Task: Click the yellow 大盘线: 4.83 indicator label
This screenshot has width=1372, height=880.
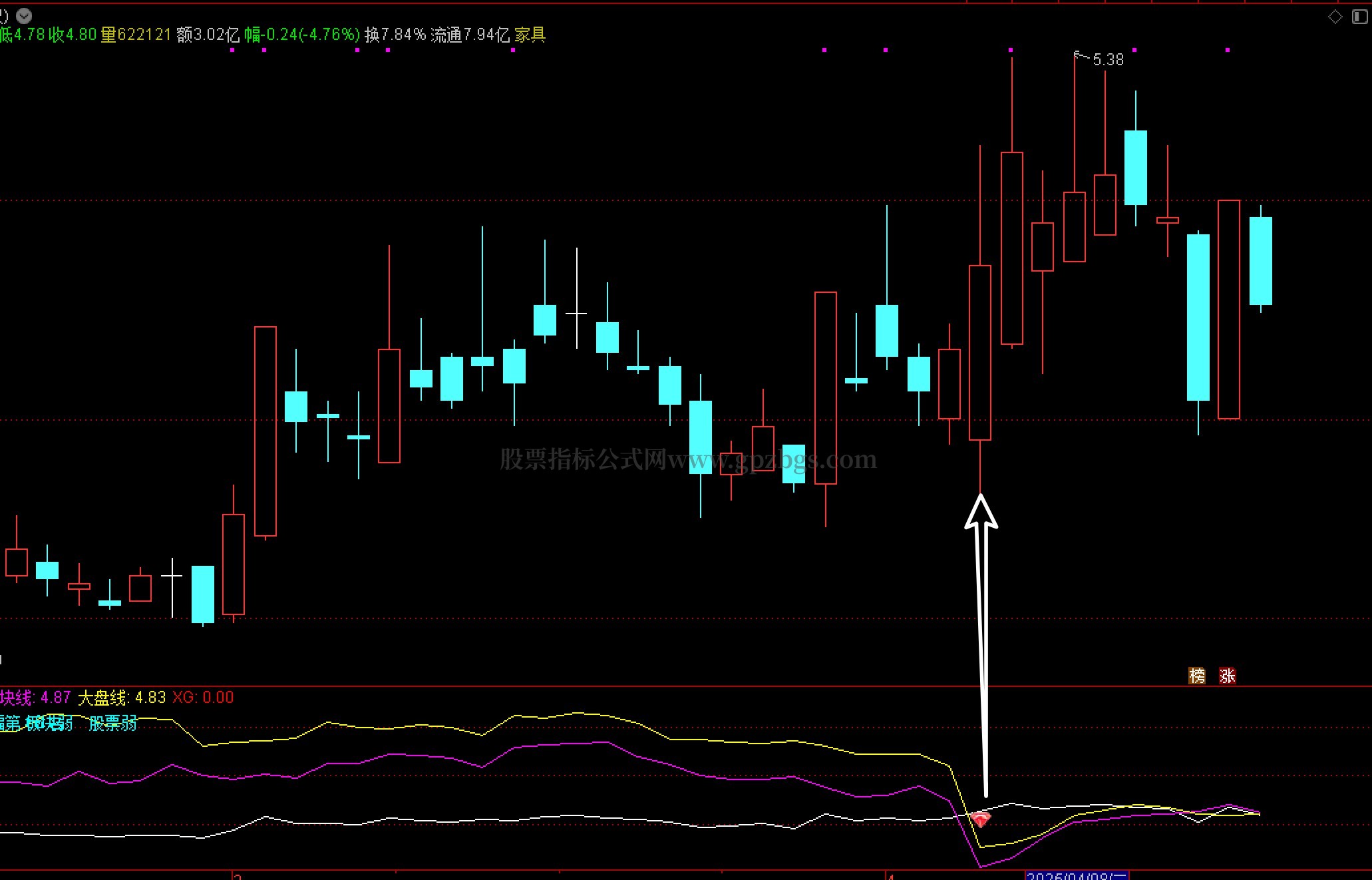Action: (x=122, y=698)
